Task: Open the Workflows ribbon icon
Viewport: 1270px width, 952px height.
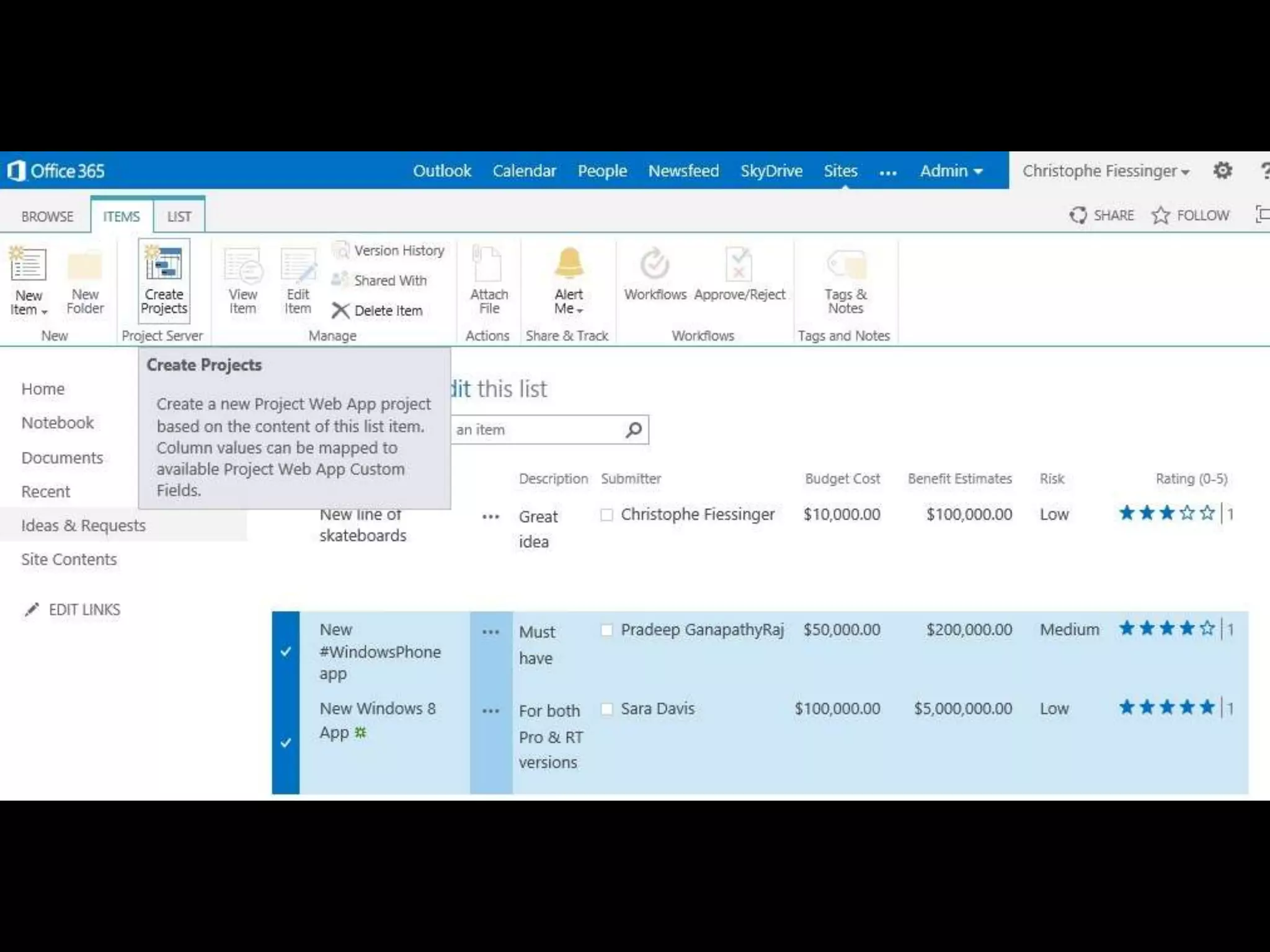Action: (654, 265)
